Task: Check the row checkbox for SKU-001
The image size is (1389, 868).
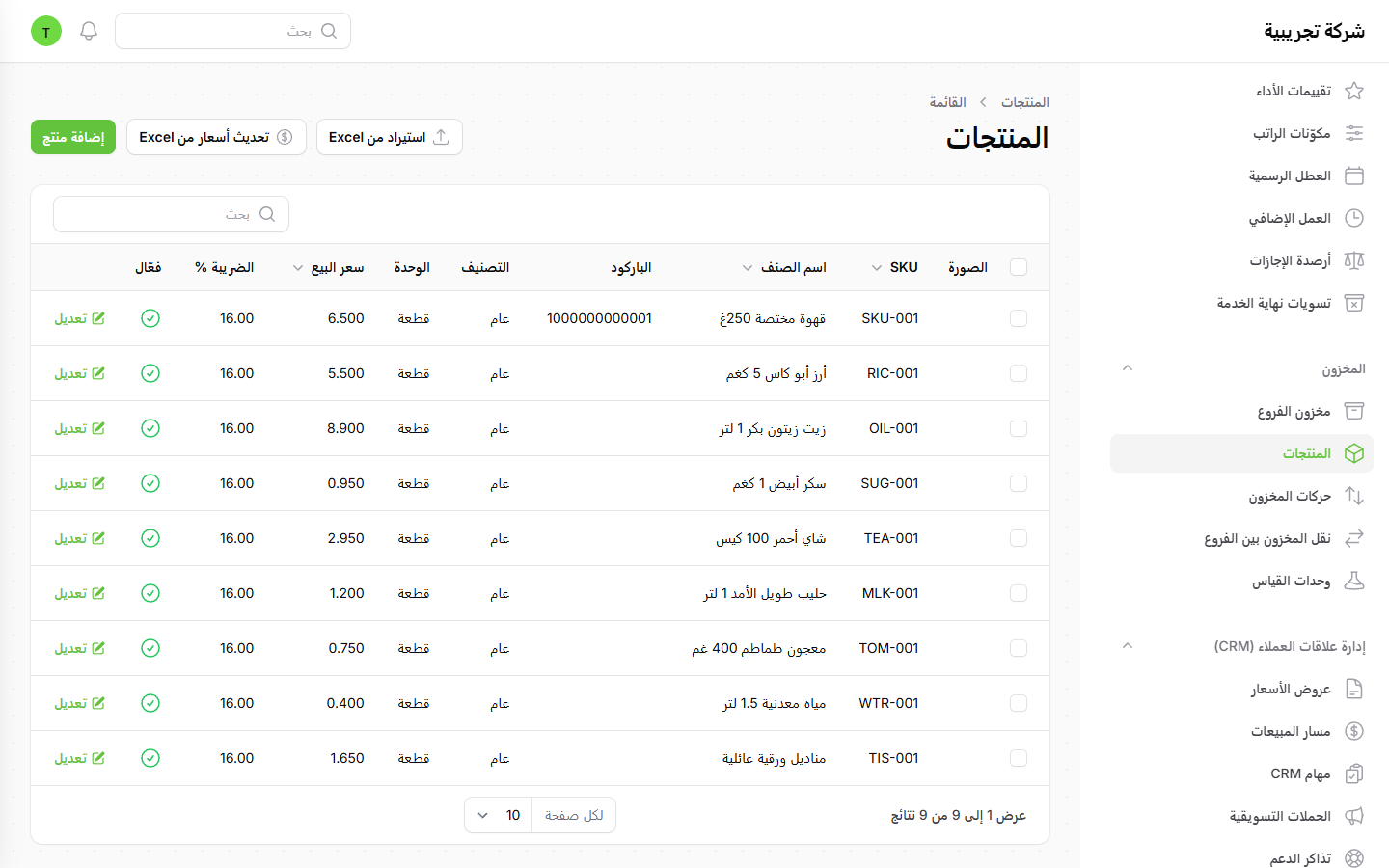Action: [x=1019, y=318]
